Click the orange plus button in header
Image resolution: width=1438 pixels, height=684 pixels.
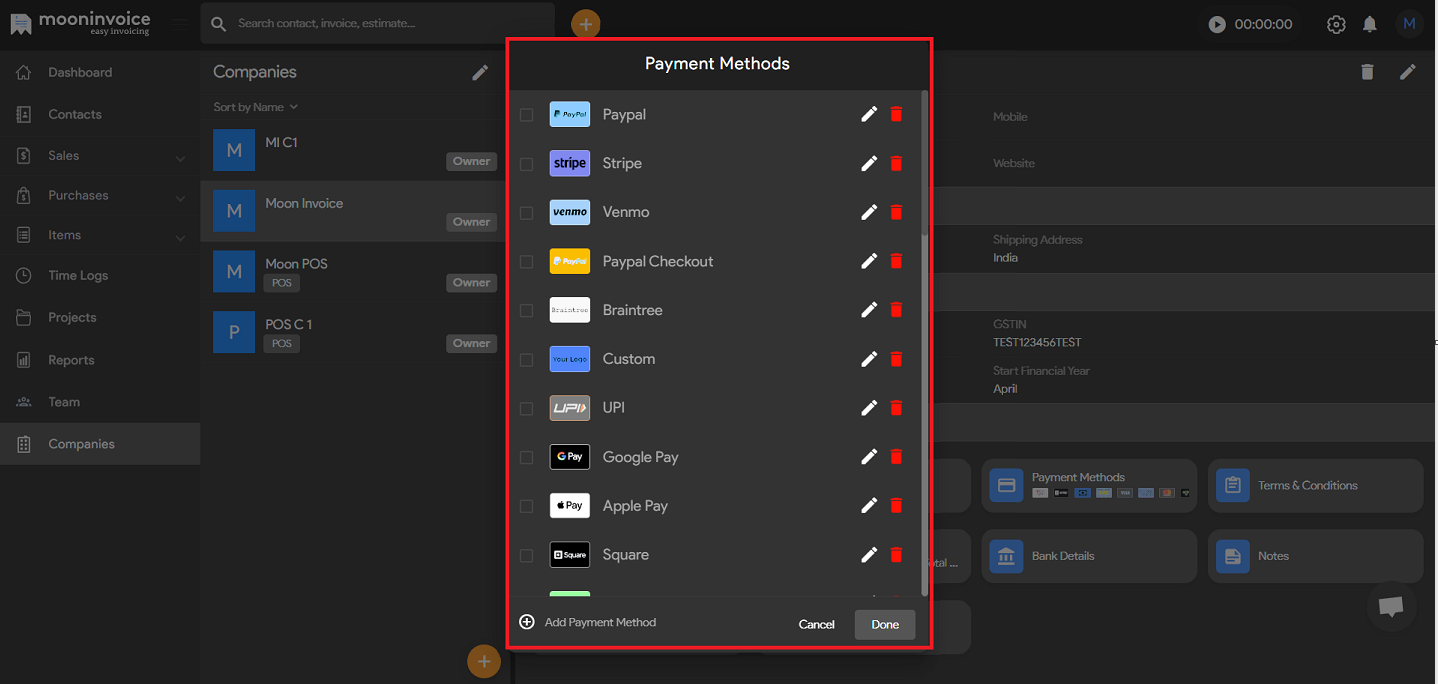586,24
